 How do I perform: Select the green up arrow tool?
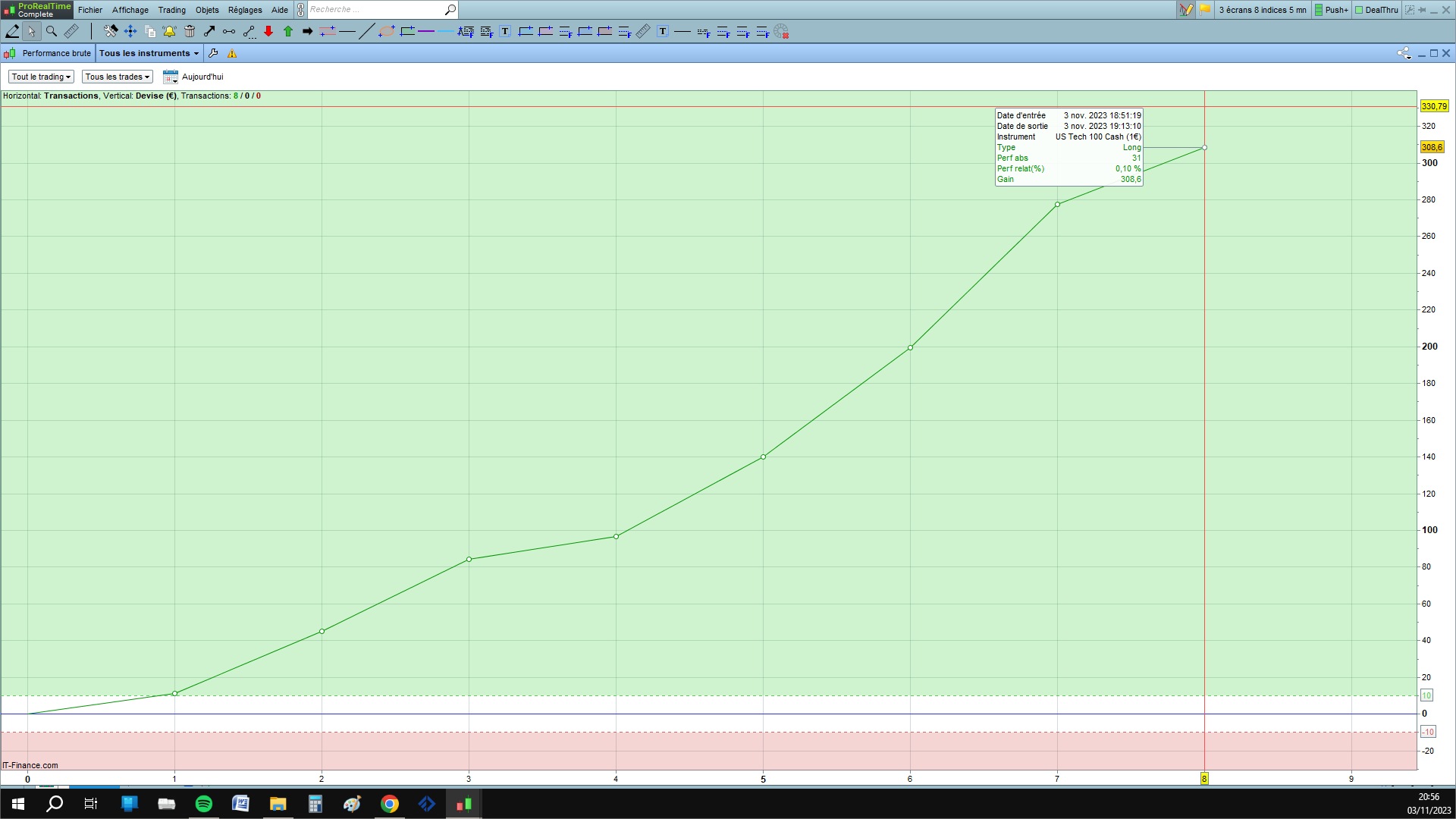click(x=288, y=31)
